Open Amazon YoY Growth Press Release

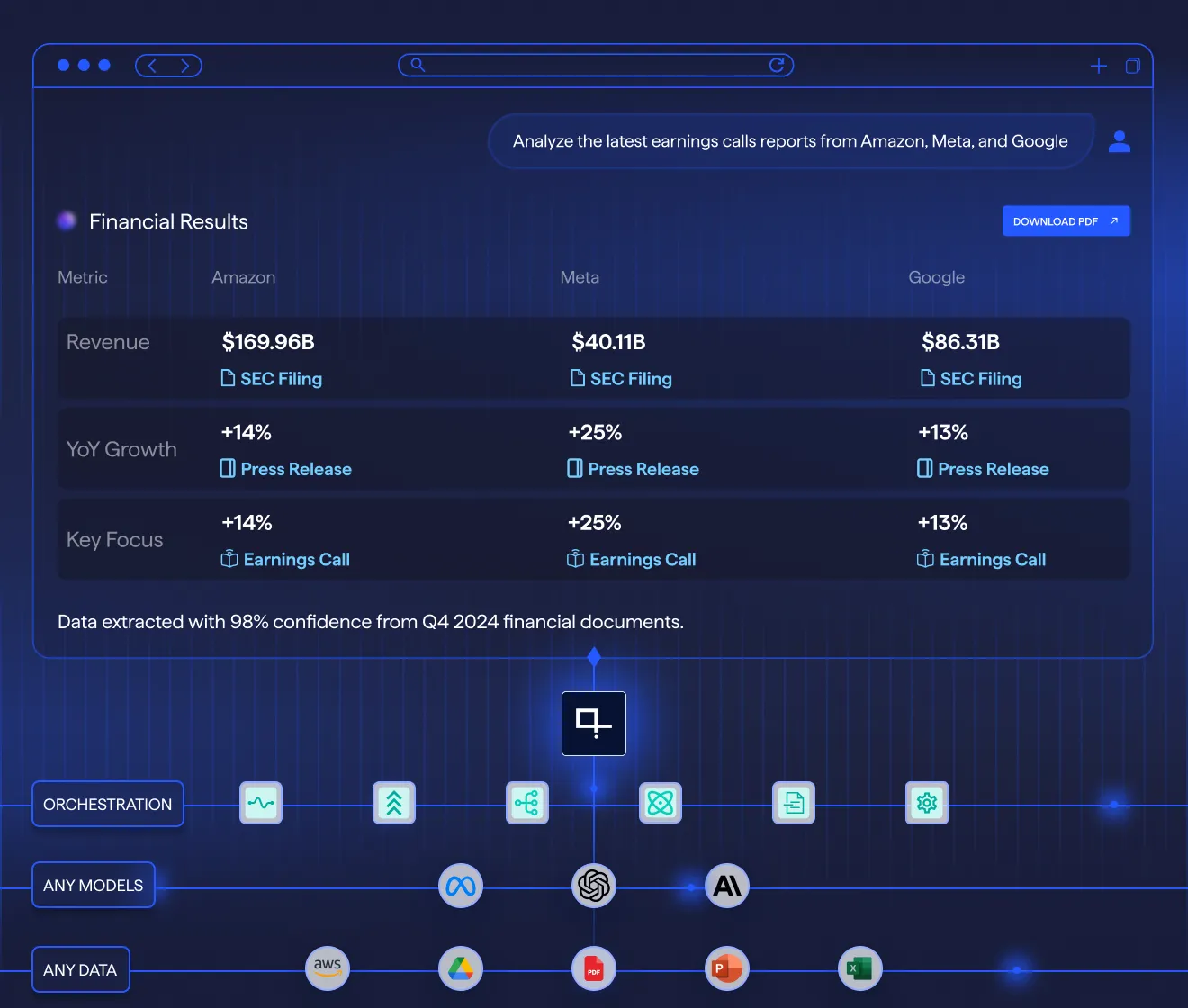[286, 469]
